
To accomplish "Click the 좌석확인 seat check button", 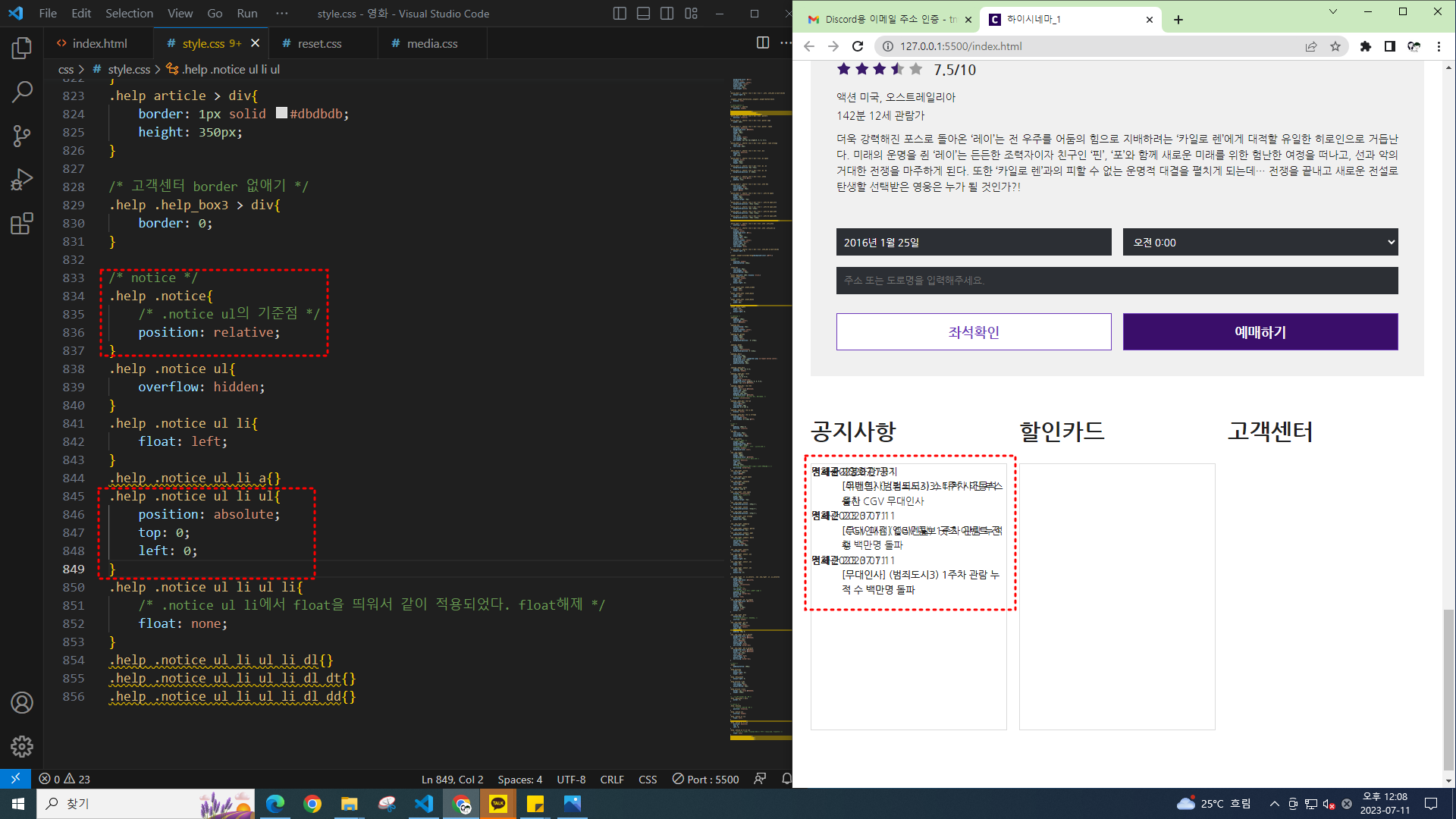I will click(x=973, y=332).
